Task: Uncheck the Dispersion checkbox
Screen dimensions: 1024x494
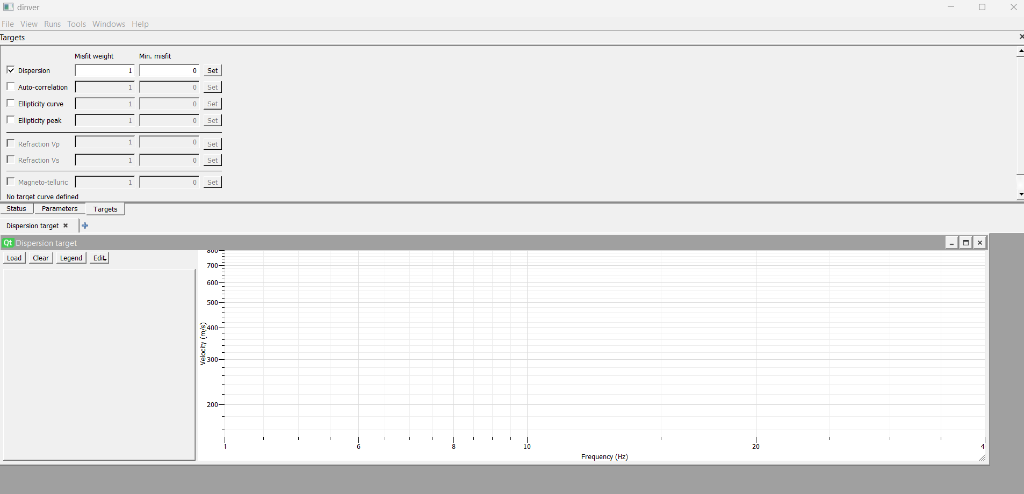Action: [11, 71]
